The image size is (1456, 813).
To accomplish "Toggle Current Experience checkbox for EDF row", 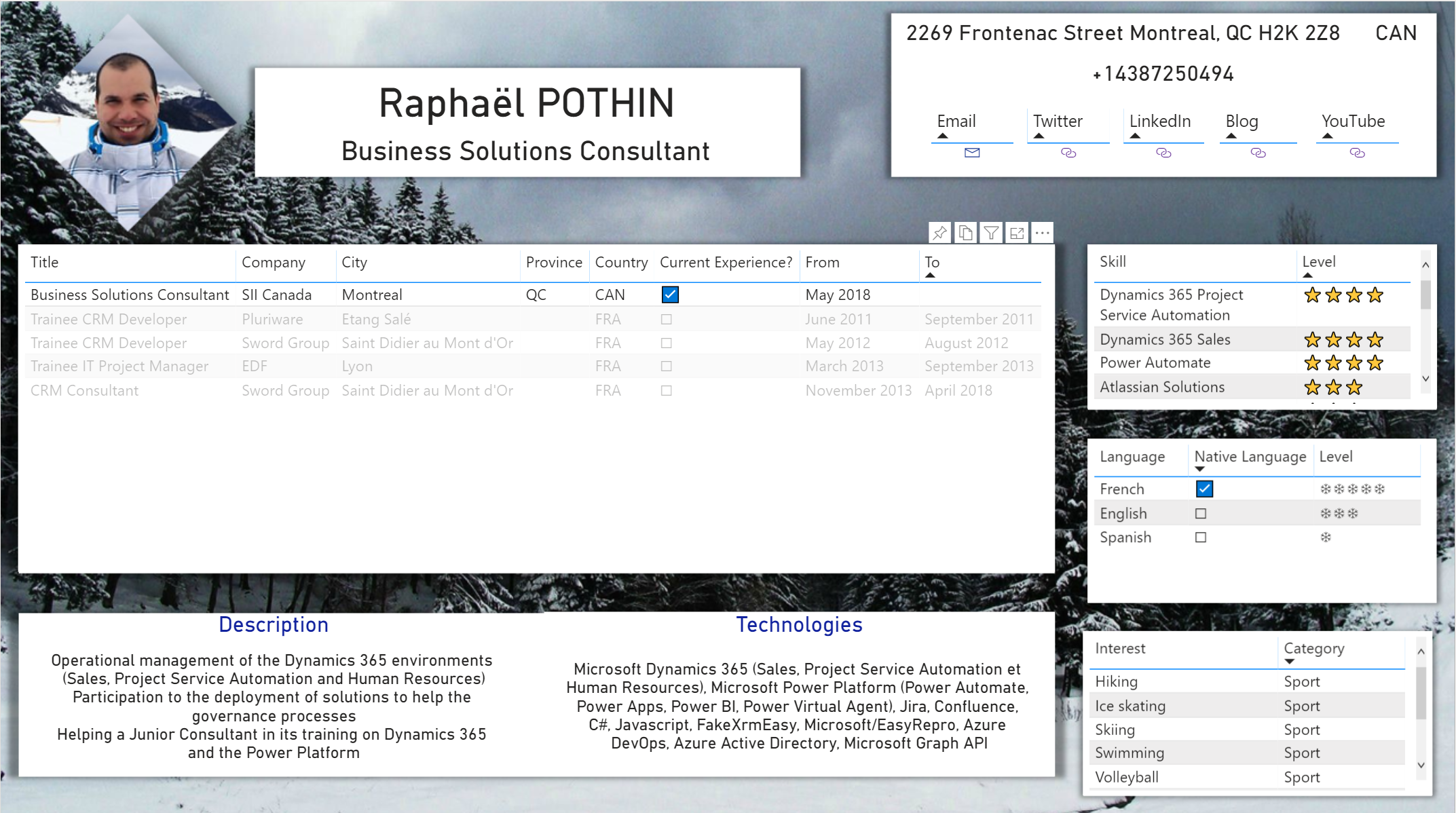I will pyautogui.click(x=667, y=366).
